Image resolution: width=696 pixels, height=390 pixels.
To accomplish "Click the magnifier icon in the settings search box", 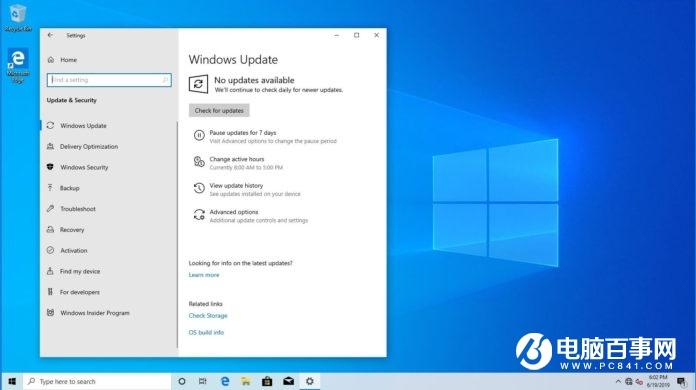I will coord(165,80).
